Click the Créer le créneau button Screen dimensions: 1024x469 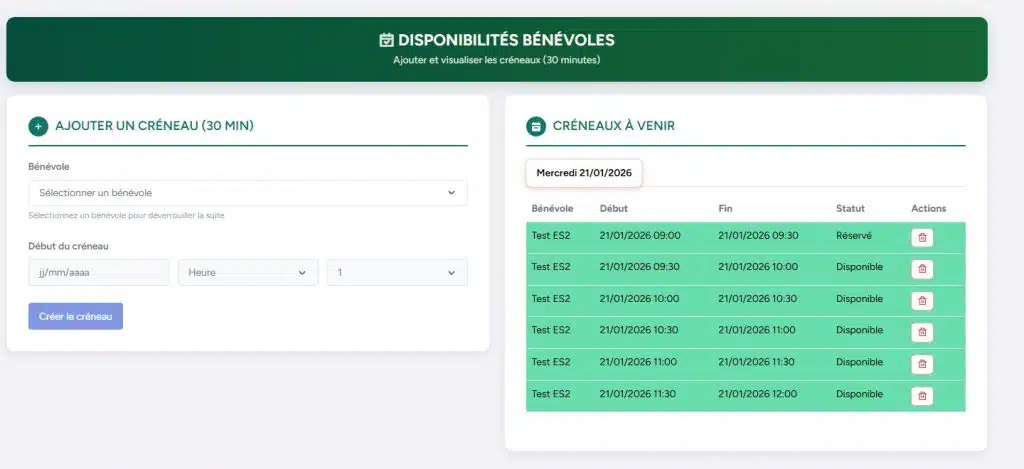coord(76,316)
